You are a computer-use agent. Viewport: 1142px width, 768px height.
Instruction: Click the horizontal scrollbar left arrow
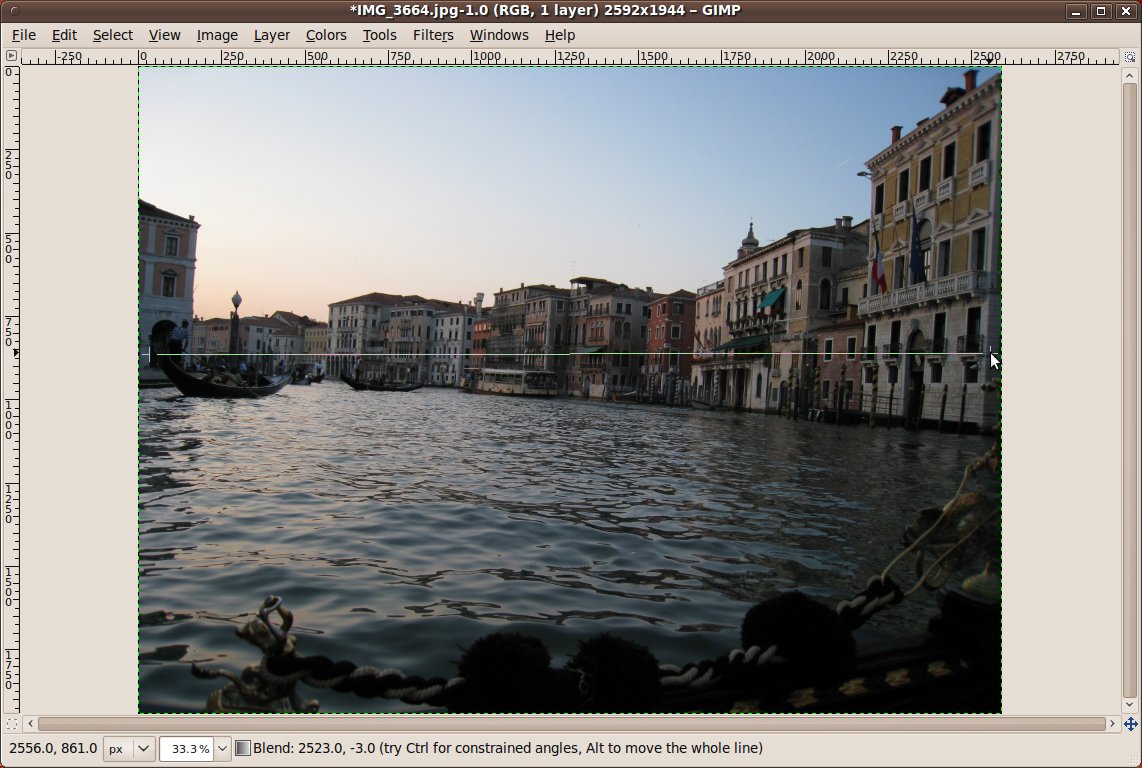coord(30,724)
